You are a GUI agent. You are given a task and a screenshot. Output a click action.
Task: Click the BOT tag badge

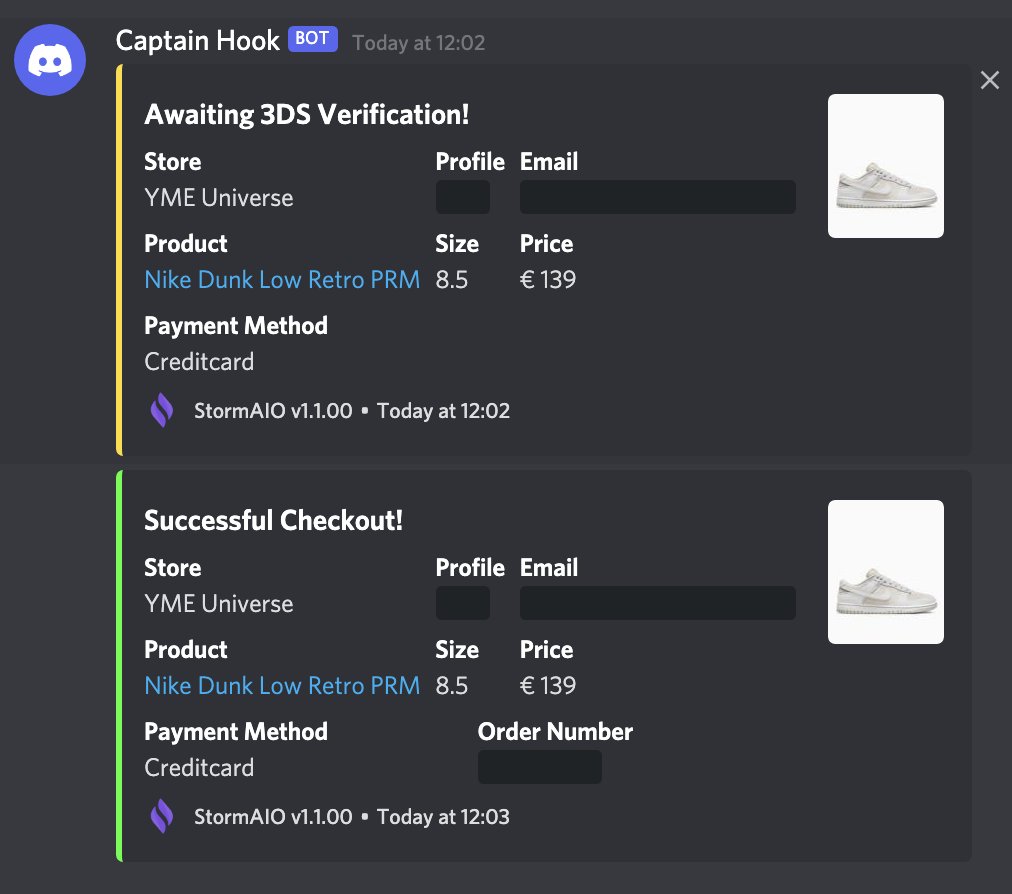coord(312,39)
